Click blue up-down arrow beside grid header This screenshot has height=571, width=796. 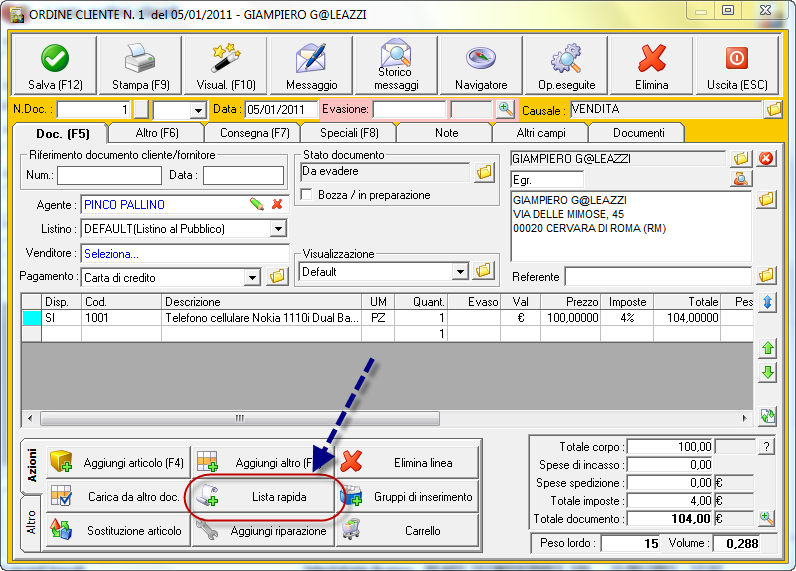[x=767, y=303]
